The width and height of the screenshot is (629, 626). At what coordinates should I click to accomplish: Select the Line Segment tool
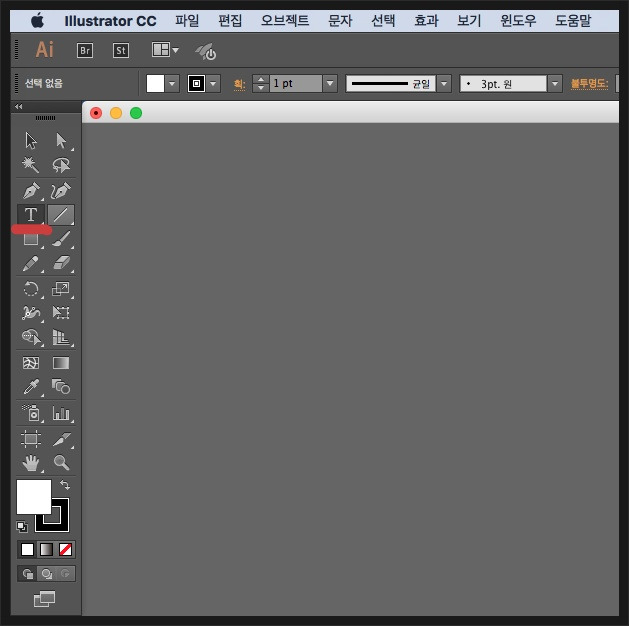[x=61, y=215]
